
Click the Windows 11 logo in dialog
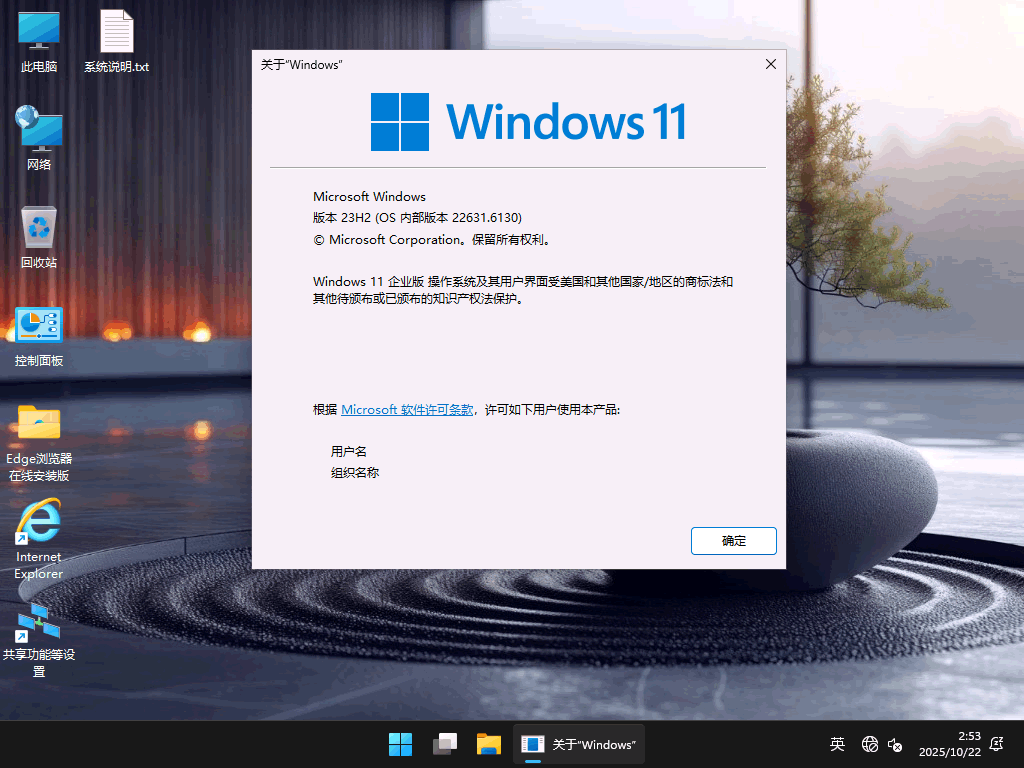(x=528, y=121)
